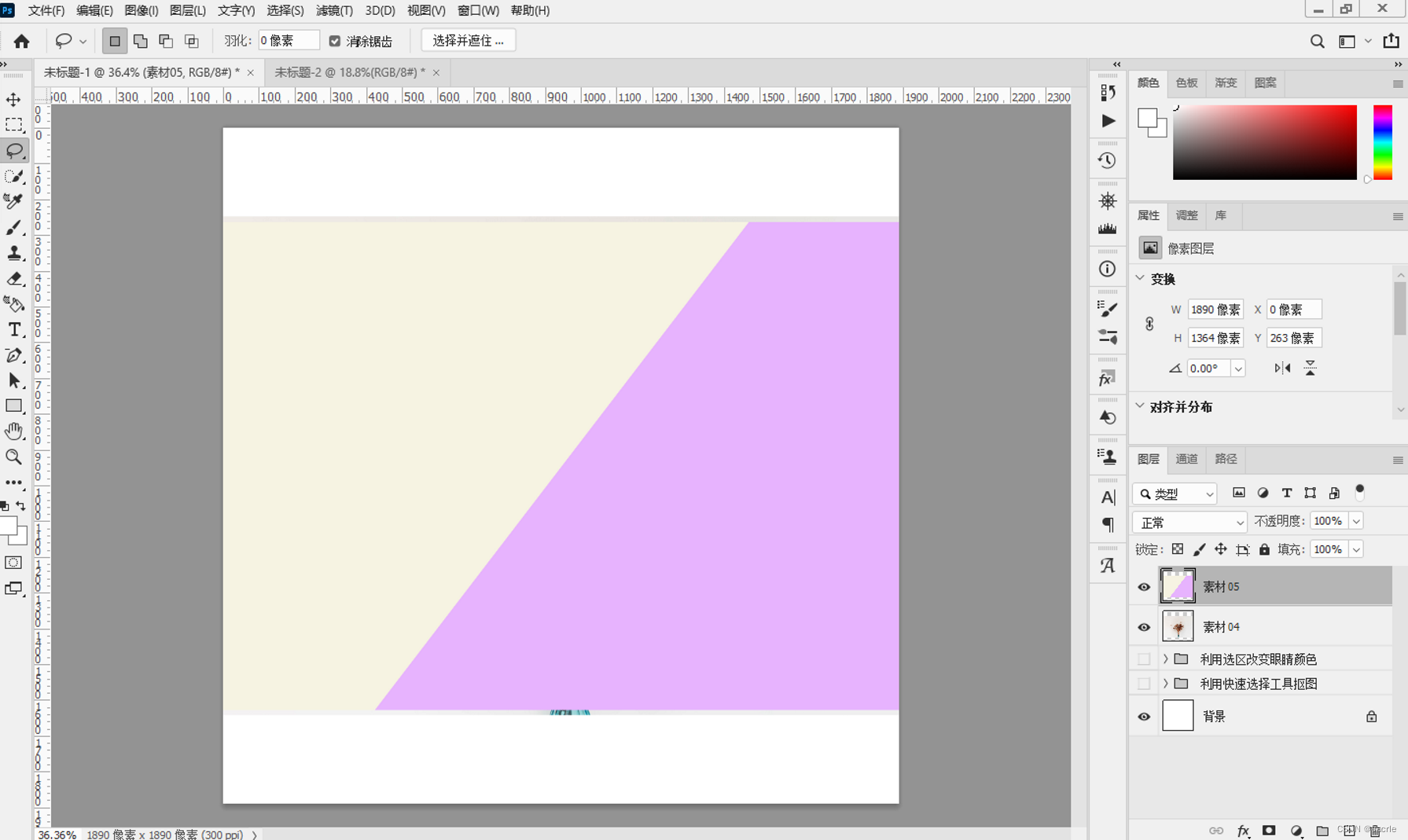Select the Zoom tool
The image size is (1408, 840).
click(x=13, y=457)
